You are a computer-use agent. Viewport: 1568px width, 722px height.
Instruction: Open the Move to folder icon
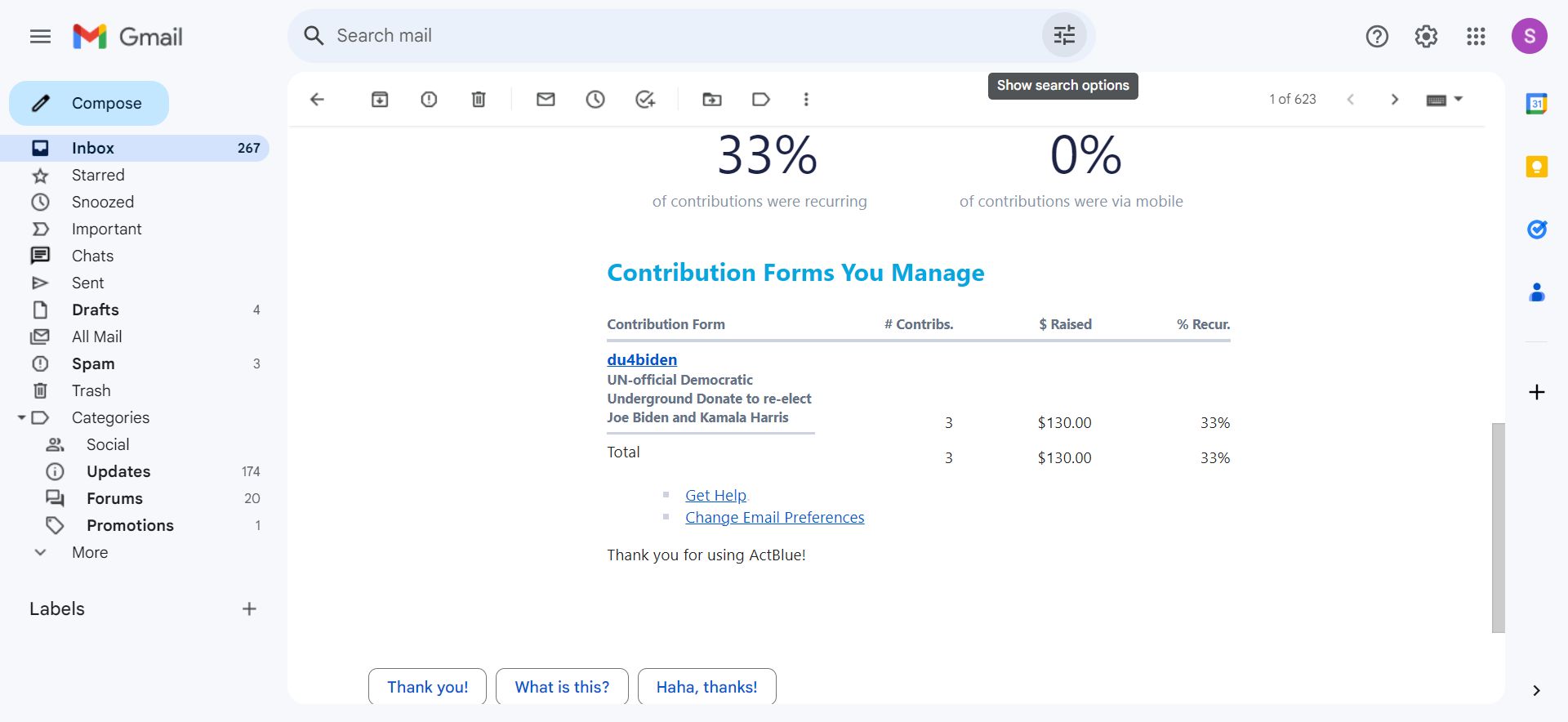coord(712,100)
